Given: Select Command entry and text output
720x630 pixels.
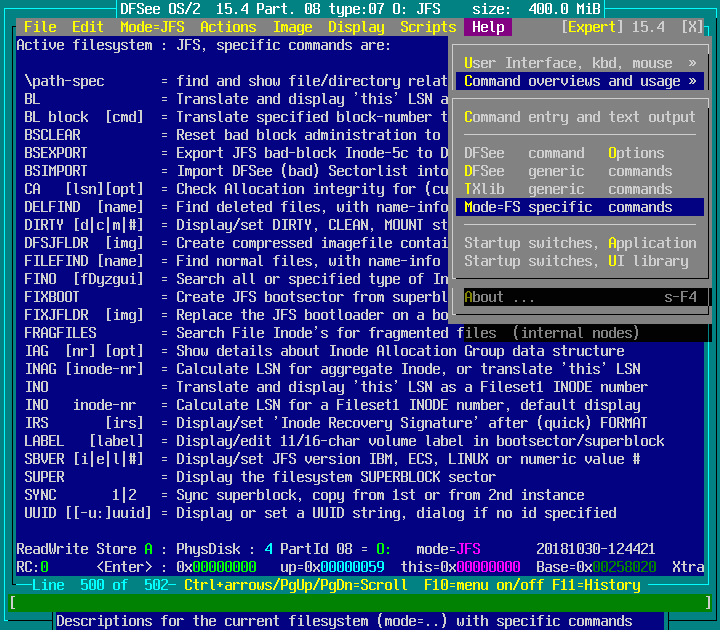Looking at the screenshot, I should [x=580, y=117].
